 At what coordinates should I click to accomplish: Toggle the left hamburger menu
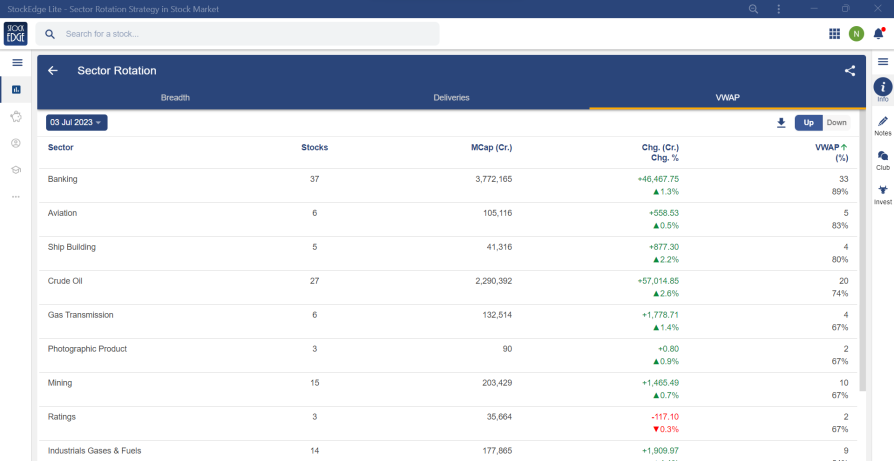[16, 62]
